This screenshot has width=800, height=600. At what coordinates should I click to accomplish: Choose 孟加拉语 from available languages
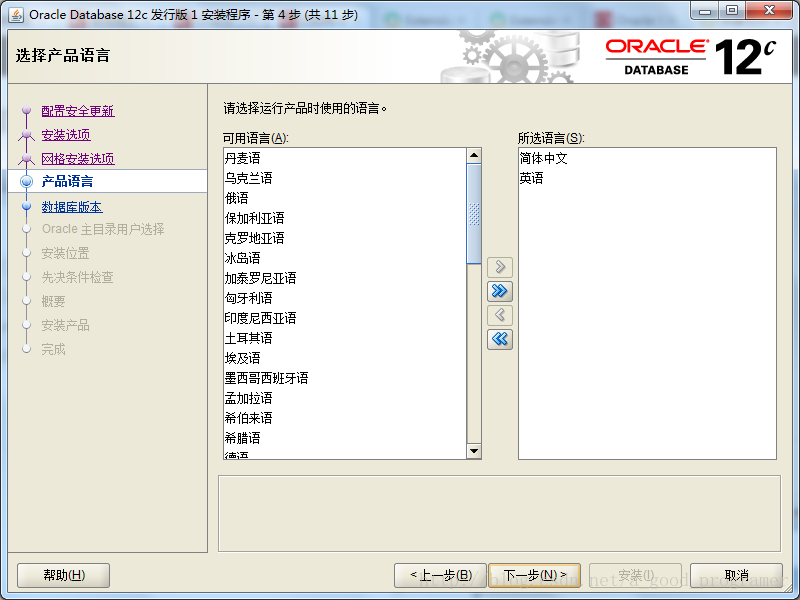(x=345, y=398)
